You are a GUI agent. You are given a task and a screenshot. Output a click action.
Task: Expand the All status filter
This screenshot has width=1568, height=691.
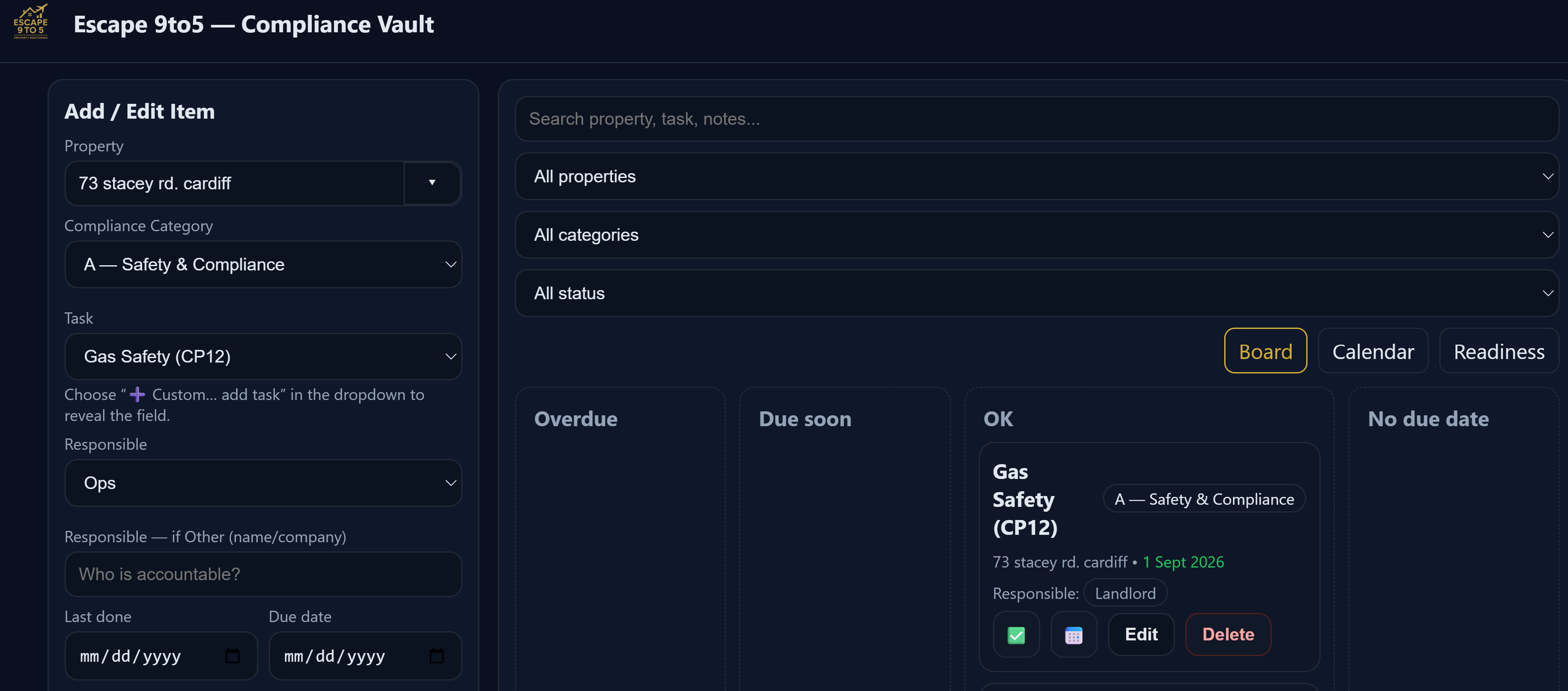(1037, 294)
